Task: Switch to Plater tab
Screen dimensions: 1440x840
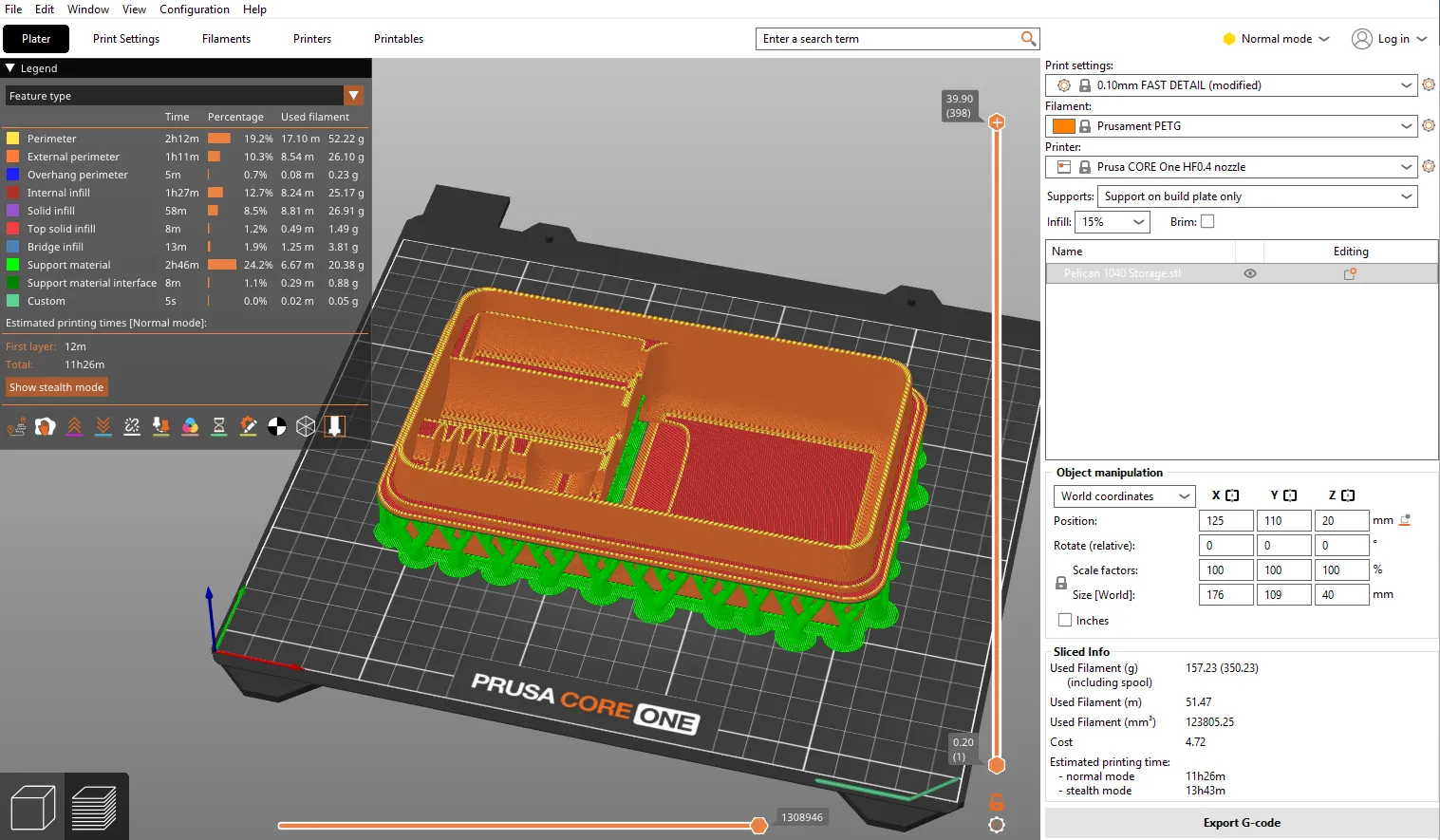Action: tap(36, 39)
